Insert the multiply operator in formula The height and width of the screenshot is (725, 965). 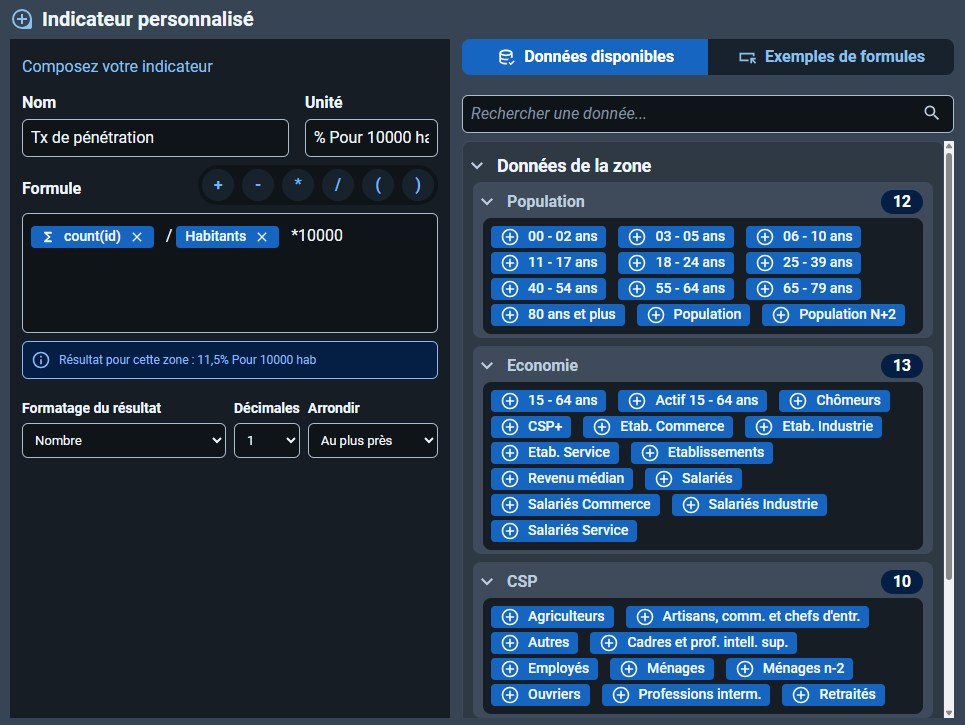click(298, 185)
